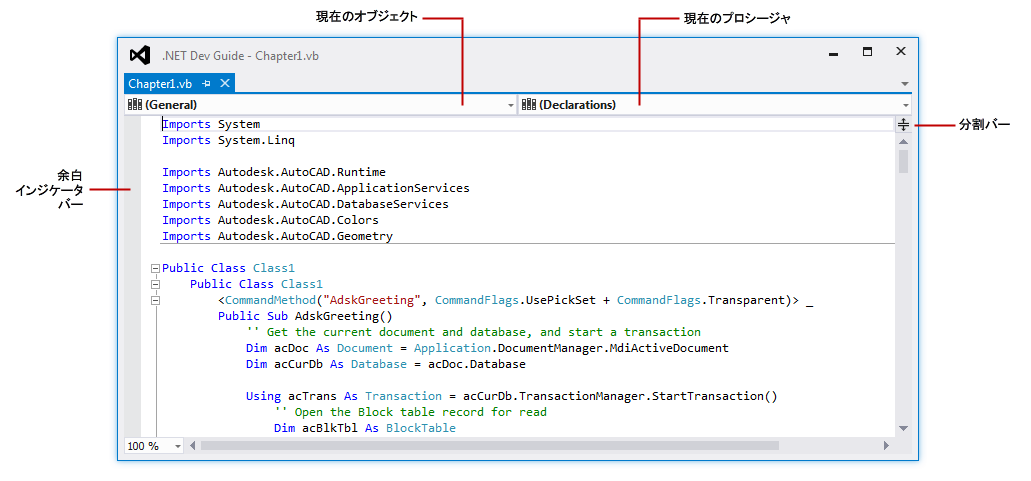Click "CommandFlags.Transparent" in the attribute
This screenshot has height=481, width=1031.
(x=700, y=300)
